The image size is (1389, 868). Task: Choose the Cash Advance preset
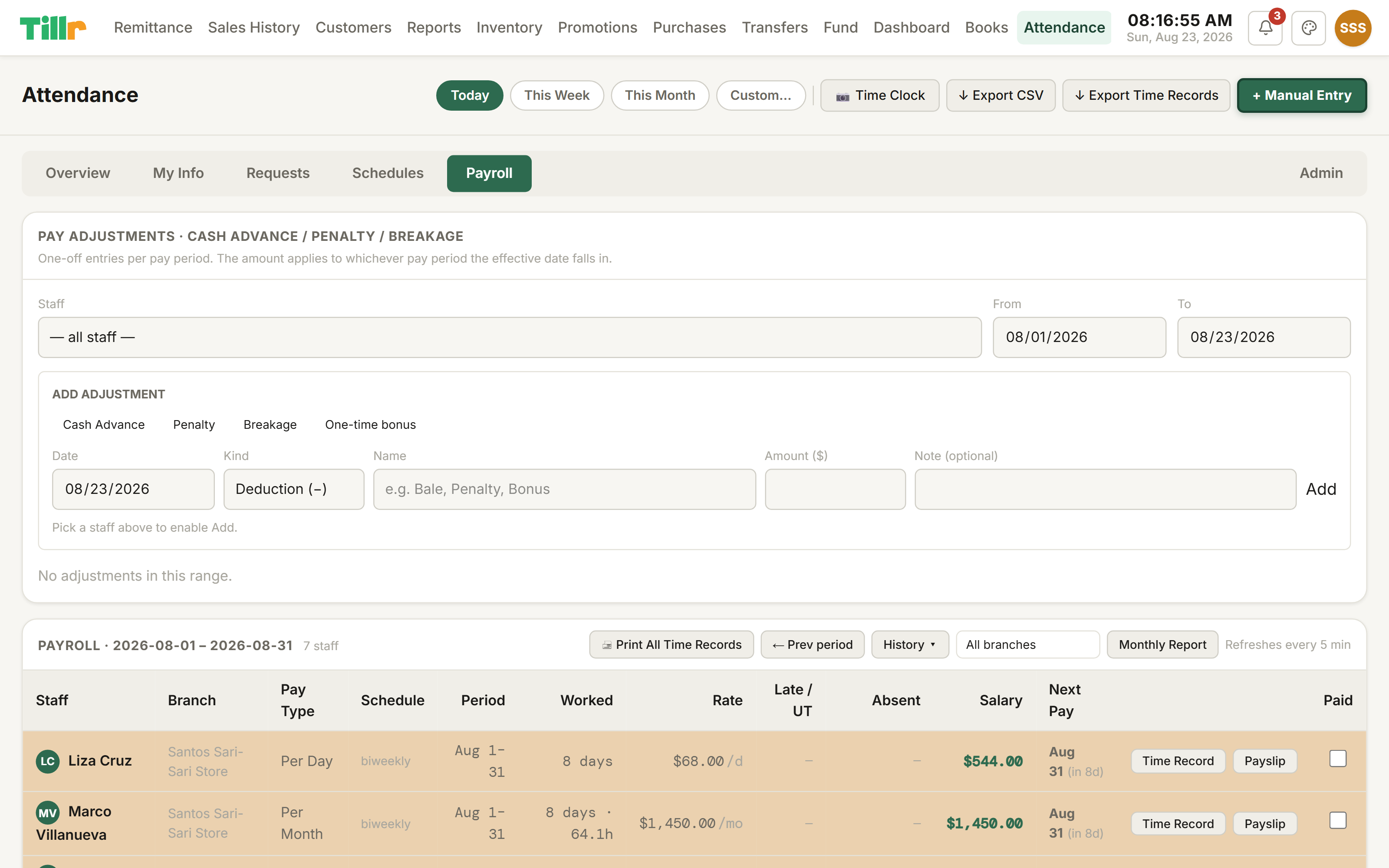pos(103,425)
